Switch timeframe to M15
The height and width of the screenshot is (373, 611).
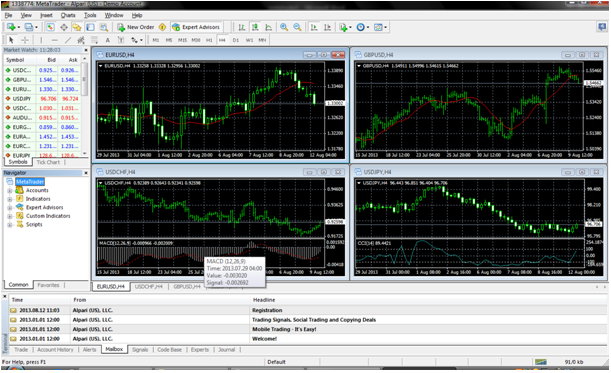182,40
